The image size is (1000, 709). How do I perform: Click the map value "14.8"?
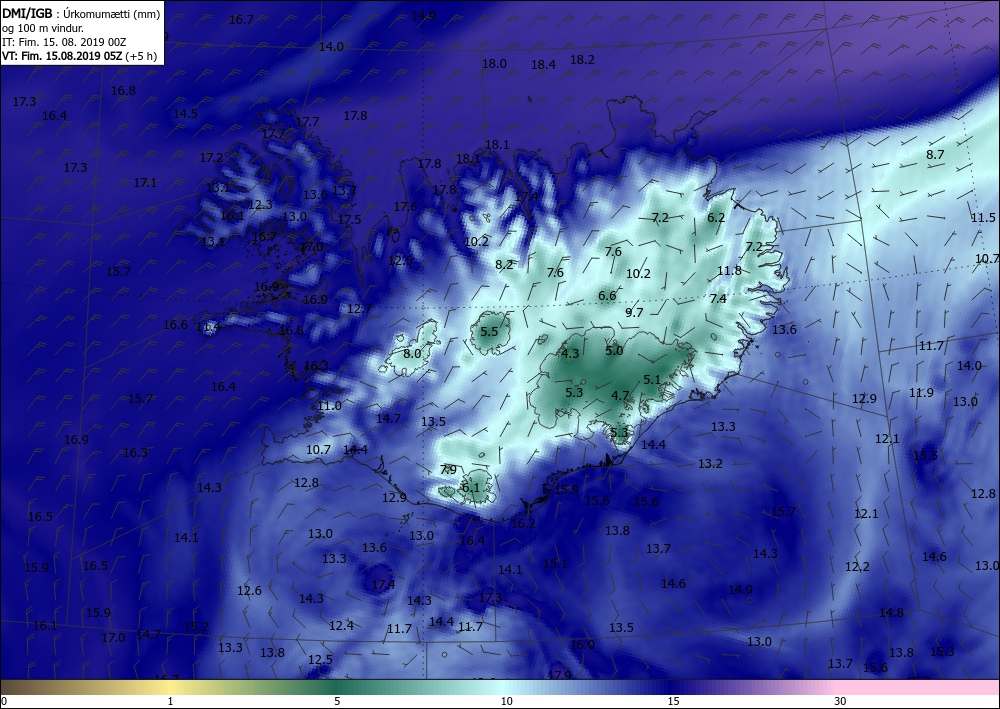pos(891,613)
